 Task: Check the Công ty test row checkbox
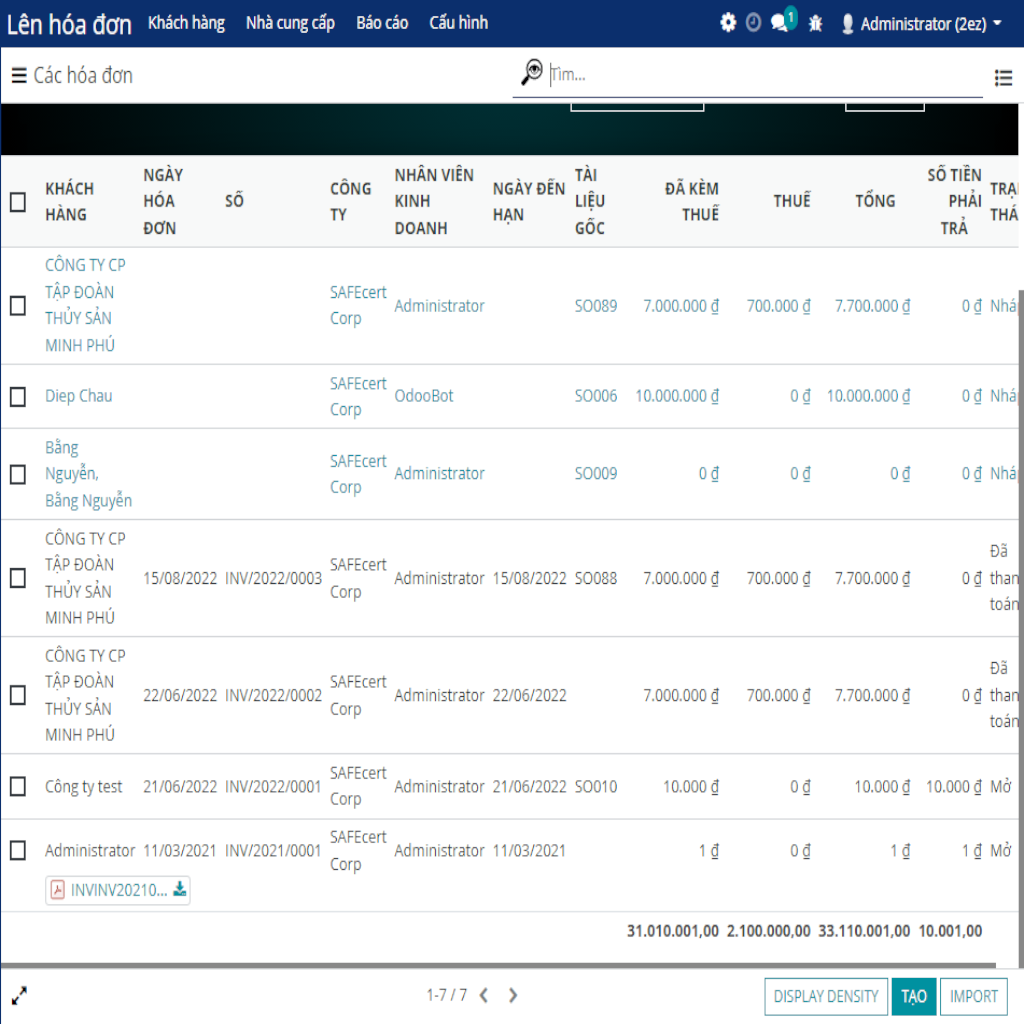tap(18, 787)
